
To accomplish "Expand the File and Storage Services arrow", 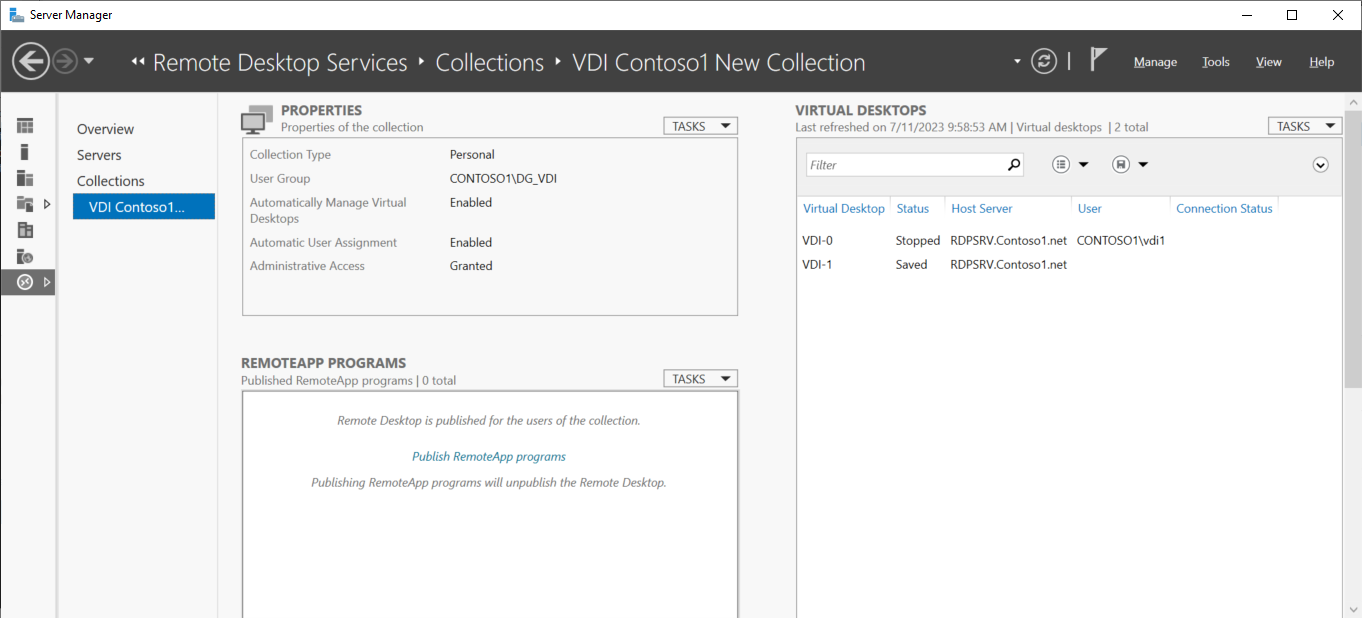I will point(46,204).
